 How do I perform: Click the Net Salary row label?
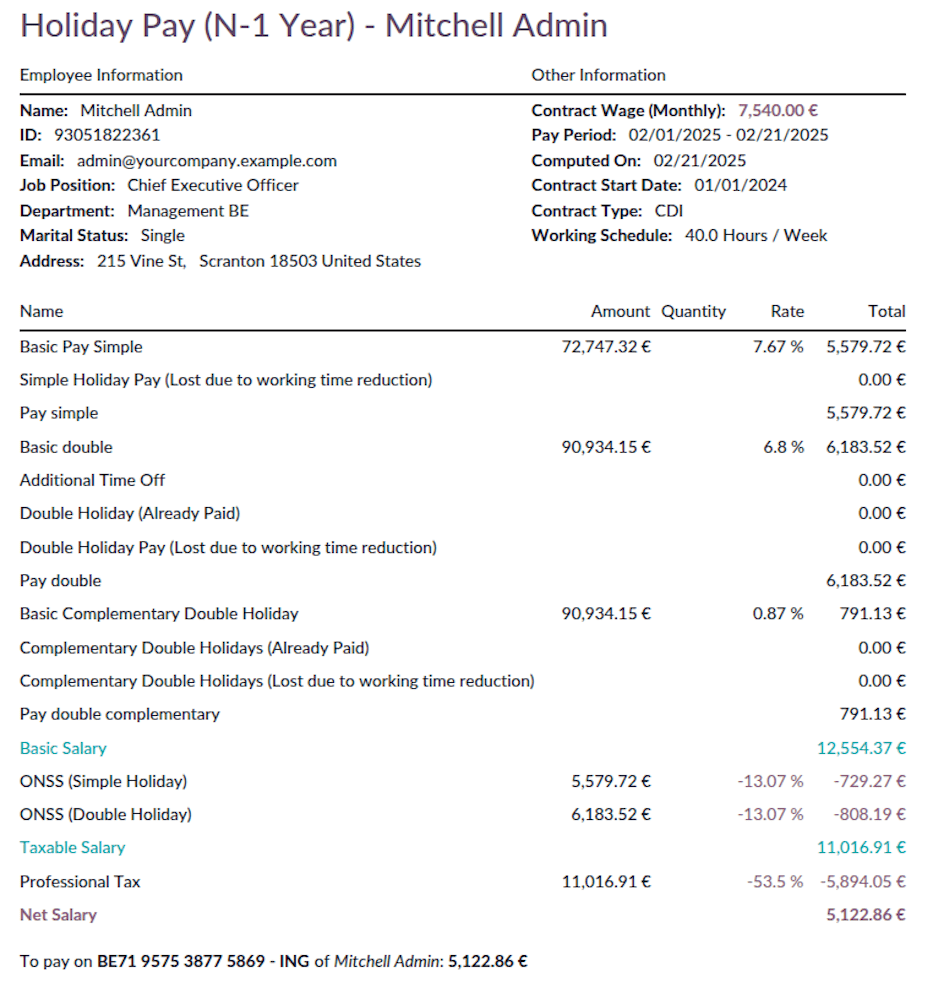(x=58, y=914)
